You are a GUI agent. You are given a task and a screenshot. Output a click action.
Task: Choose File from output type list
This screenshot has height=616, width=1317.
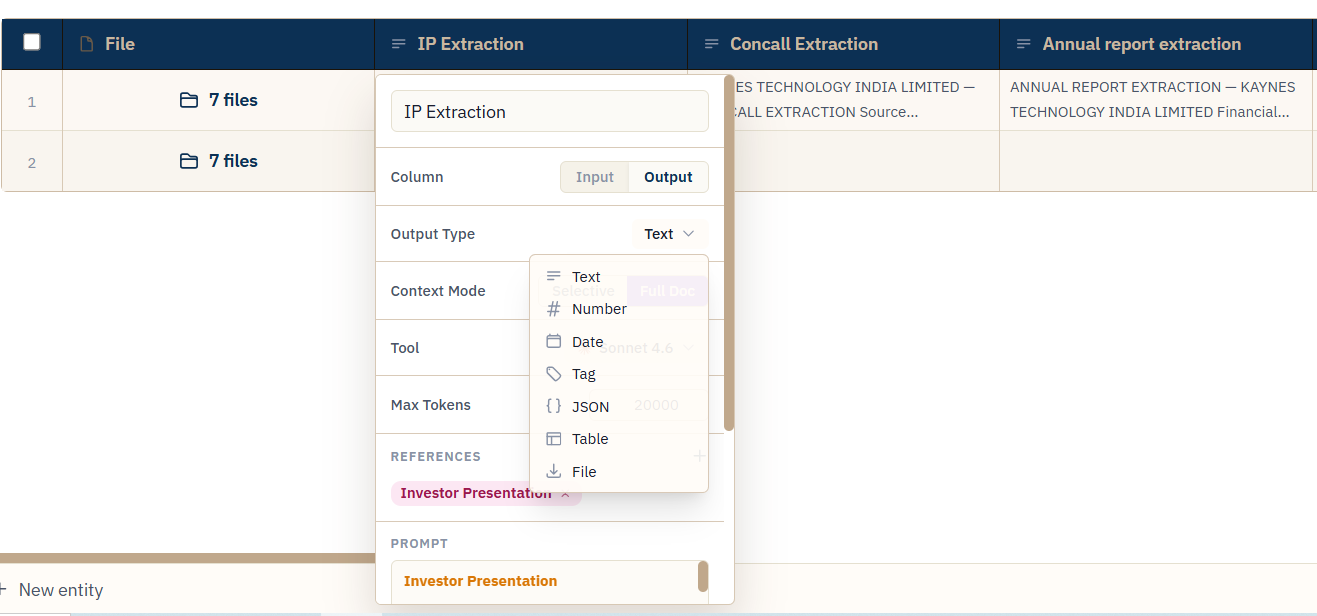[x=619, y=472]
